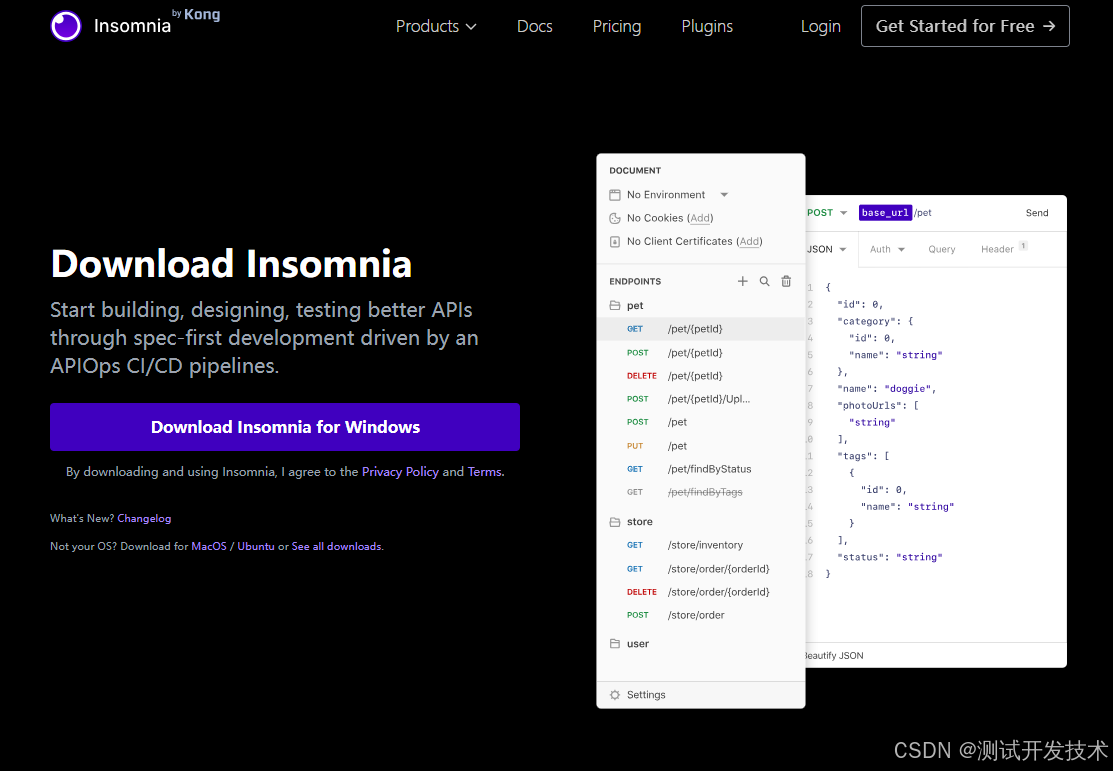
Task: Switch to the Header tab
Action: pyautogui.click(x=997, y=249)
